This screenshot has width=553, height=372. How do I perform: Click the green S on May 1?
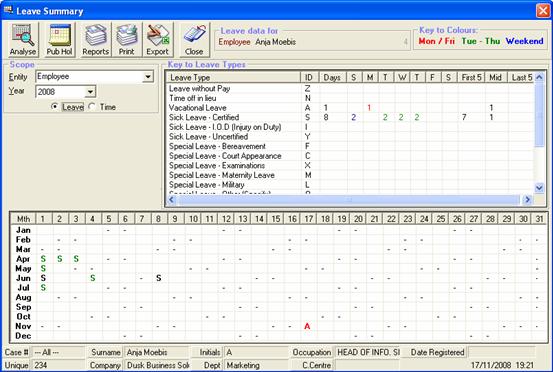point(43,269)
